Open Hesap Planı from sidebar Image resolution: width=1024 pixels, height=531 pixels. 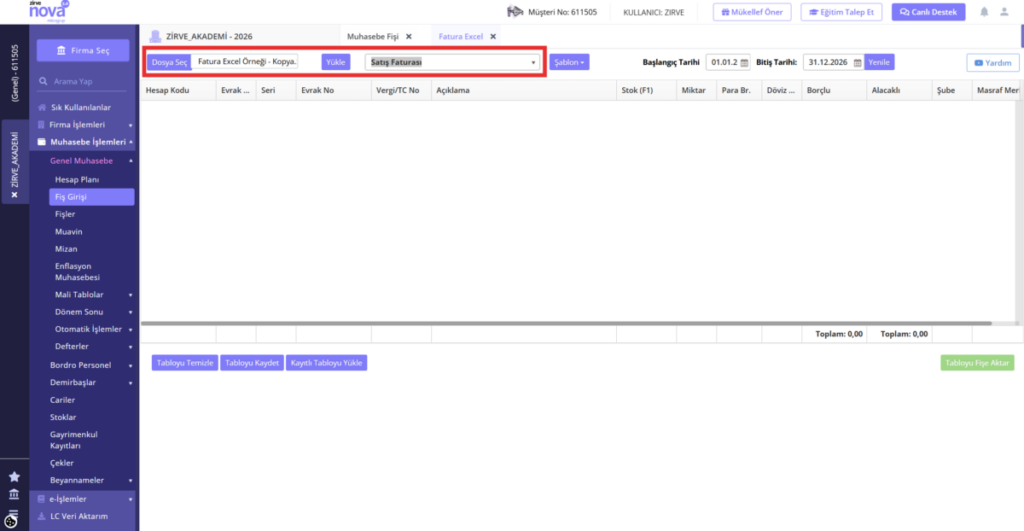click(x=77, y=180)
